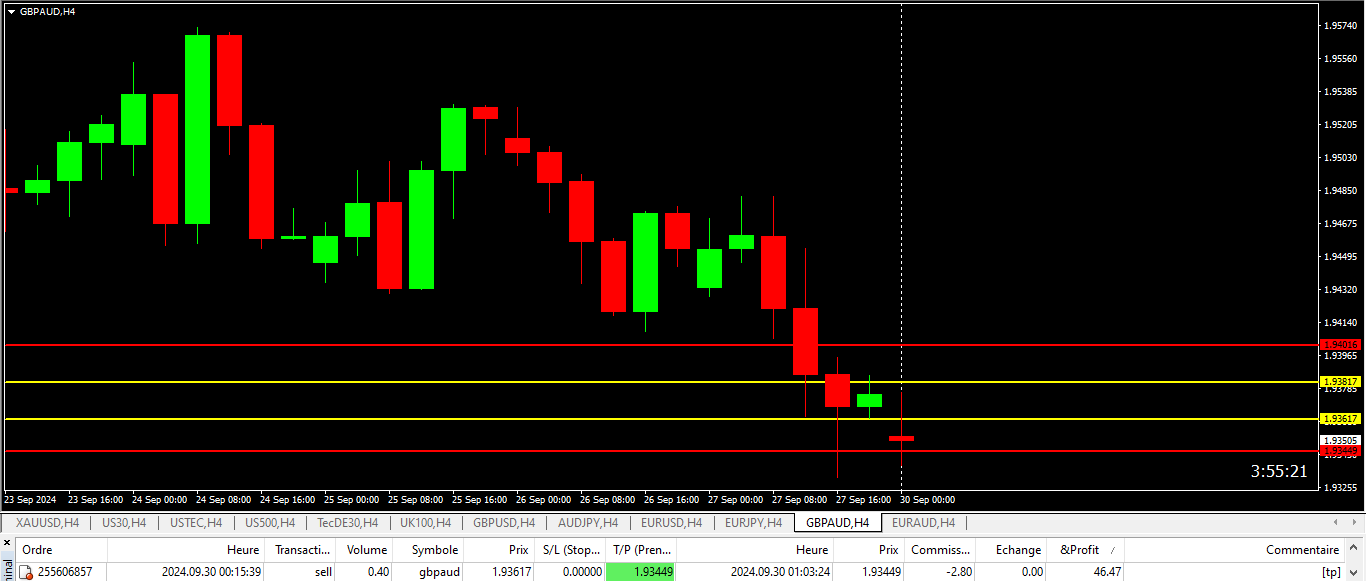Switch to the XAUUSD,H4 chart tab
Screen dimensions: 1366x581
47,523
